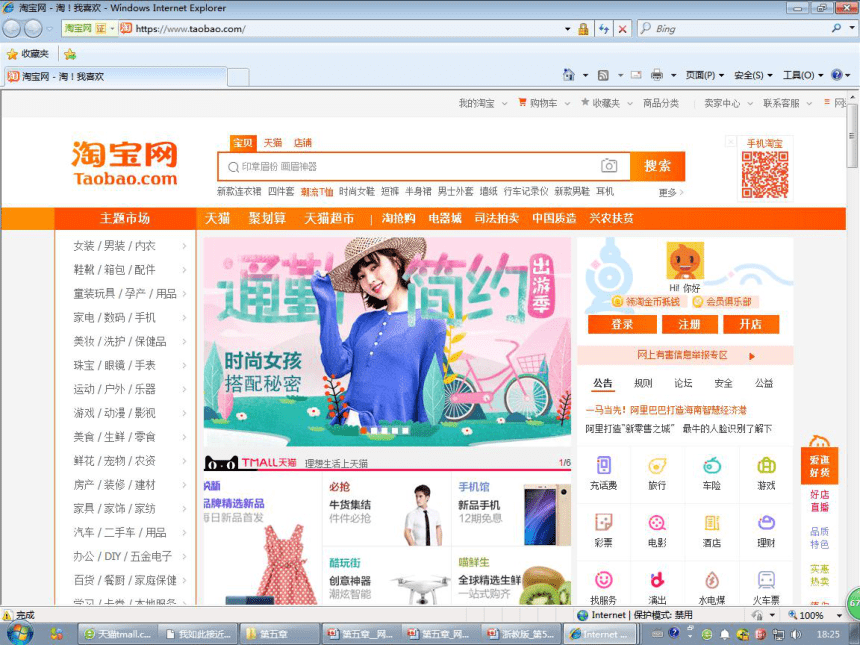The width and height of the screenshot is (860, 645).
Task: Click the IE Help question mark icon
Action: click(836, 75)
